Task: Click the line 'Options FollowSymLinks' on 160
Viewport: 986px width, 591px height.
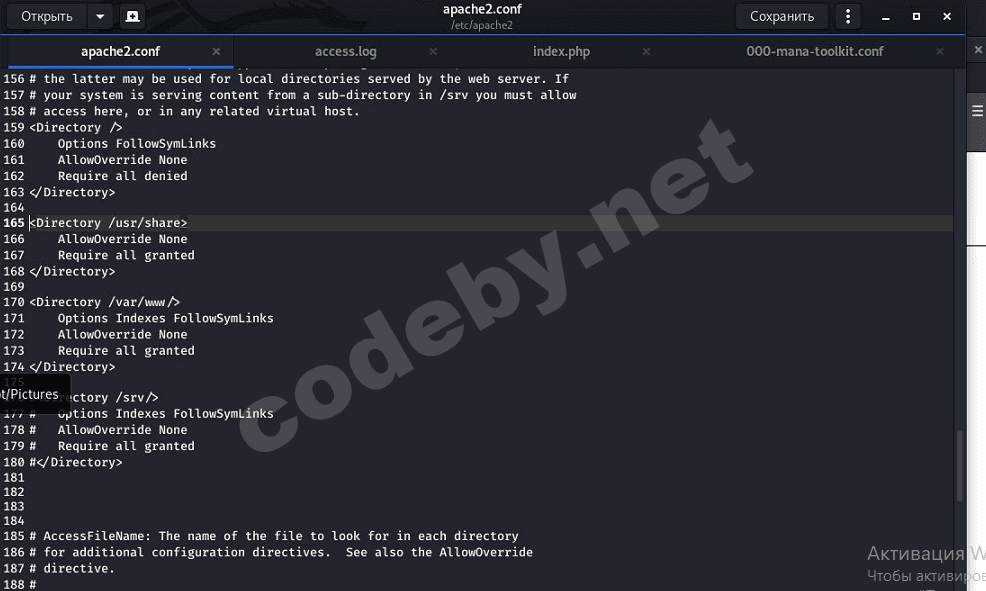Action: coord(136,144)
